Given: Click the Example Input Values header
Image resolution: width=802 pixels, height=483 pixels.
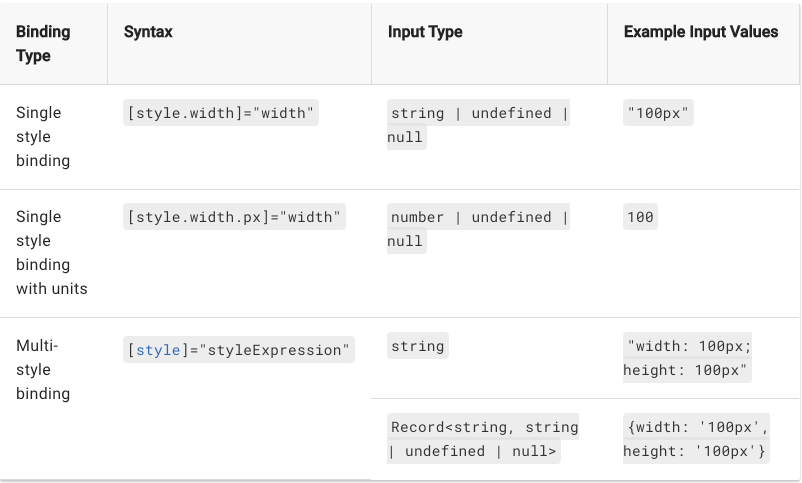Looking at the screenshot, I should point(700,32).
